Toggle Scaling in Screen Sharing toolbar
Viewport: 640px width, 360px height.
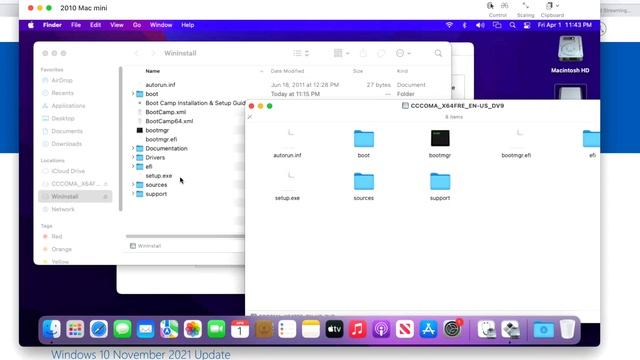point(525,6)
